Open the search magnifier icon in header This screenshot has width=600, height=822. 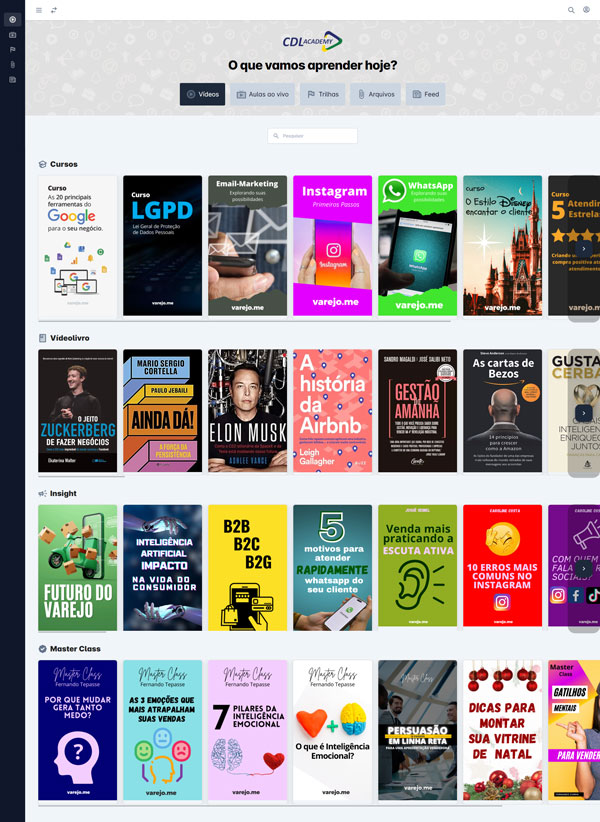tap(571, 10)
